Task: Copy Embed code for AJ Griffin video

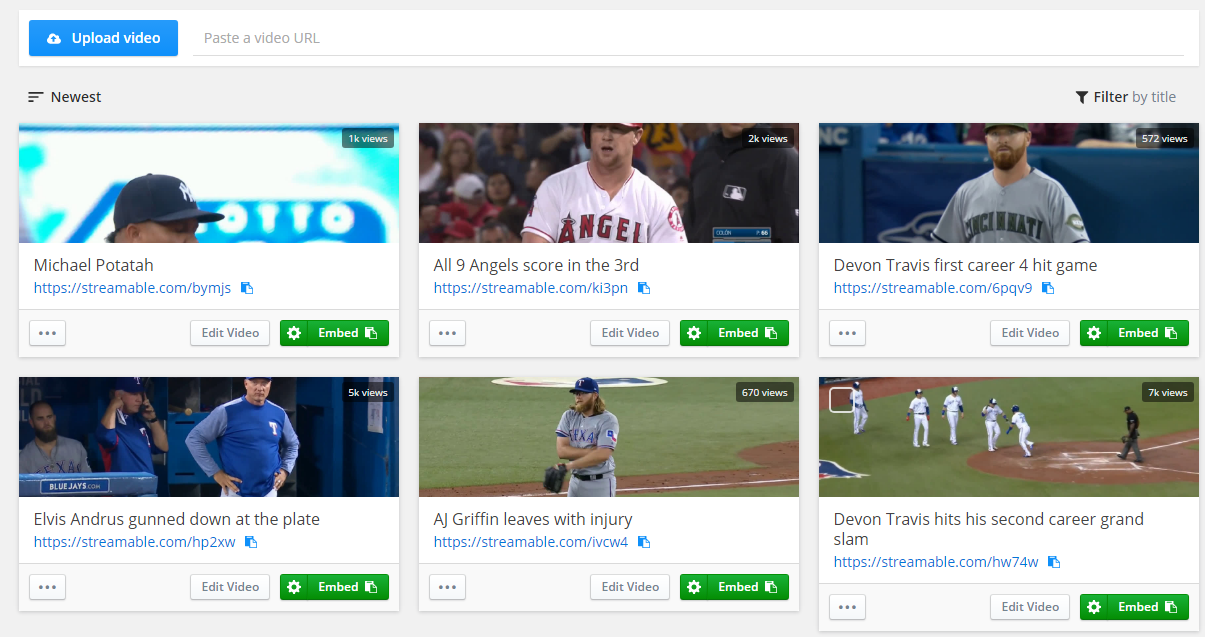Action: coord(748,587)
